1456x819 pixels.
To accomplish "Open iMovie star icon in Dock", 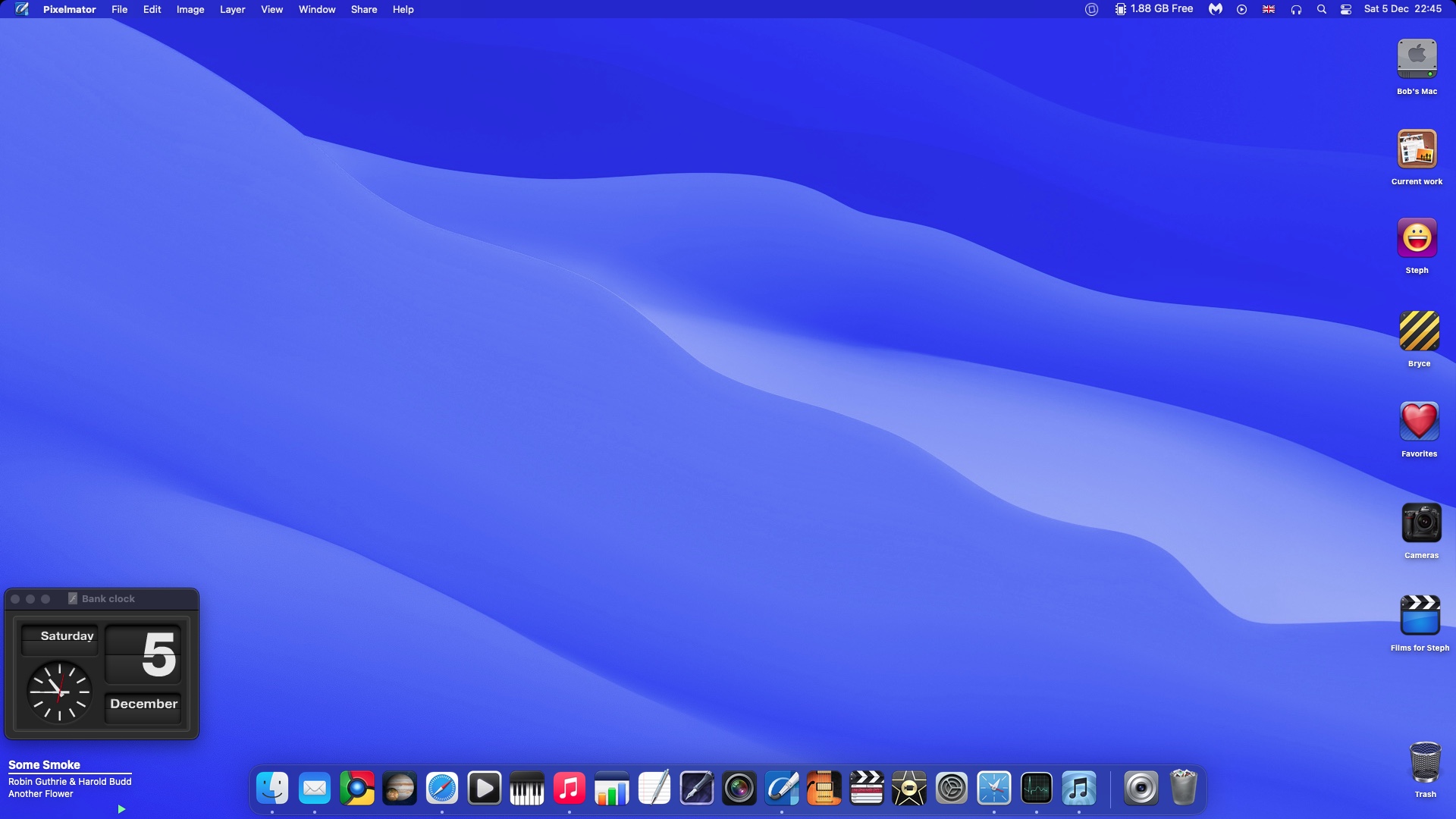I will tap(909, 789).
